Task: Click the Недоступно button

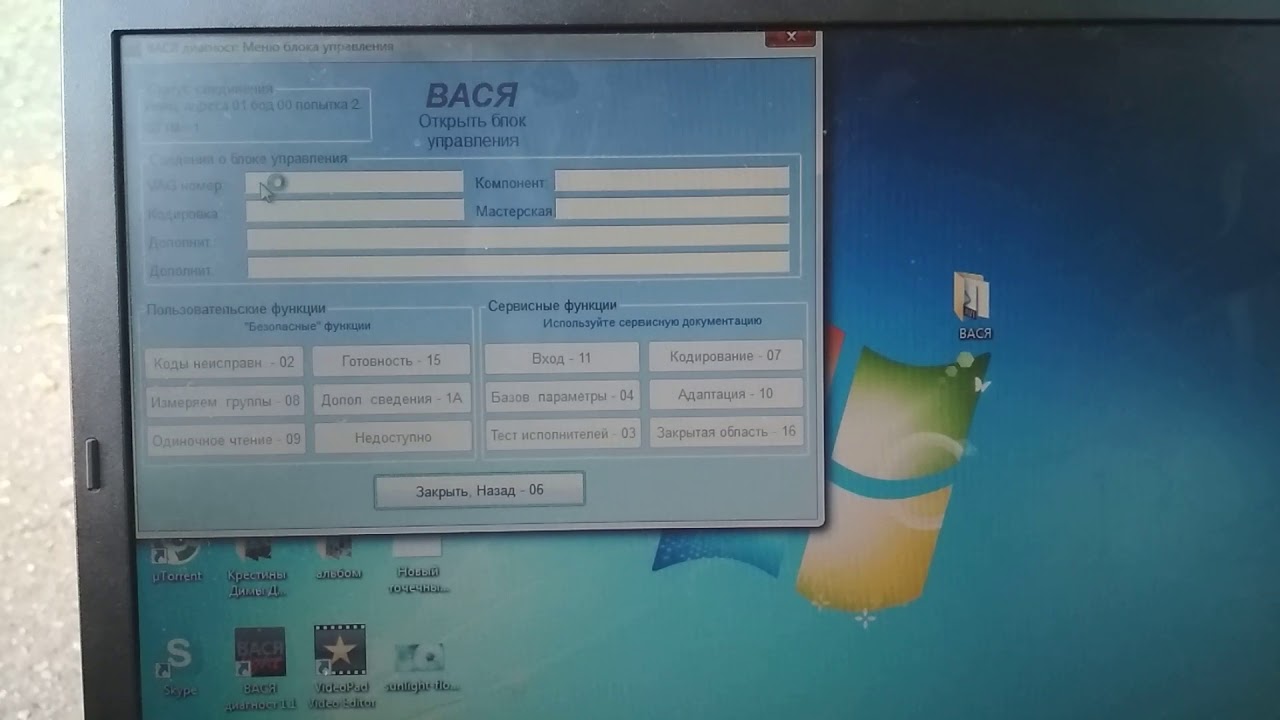Action: click(393, 437)
